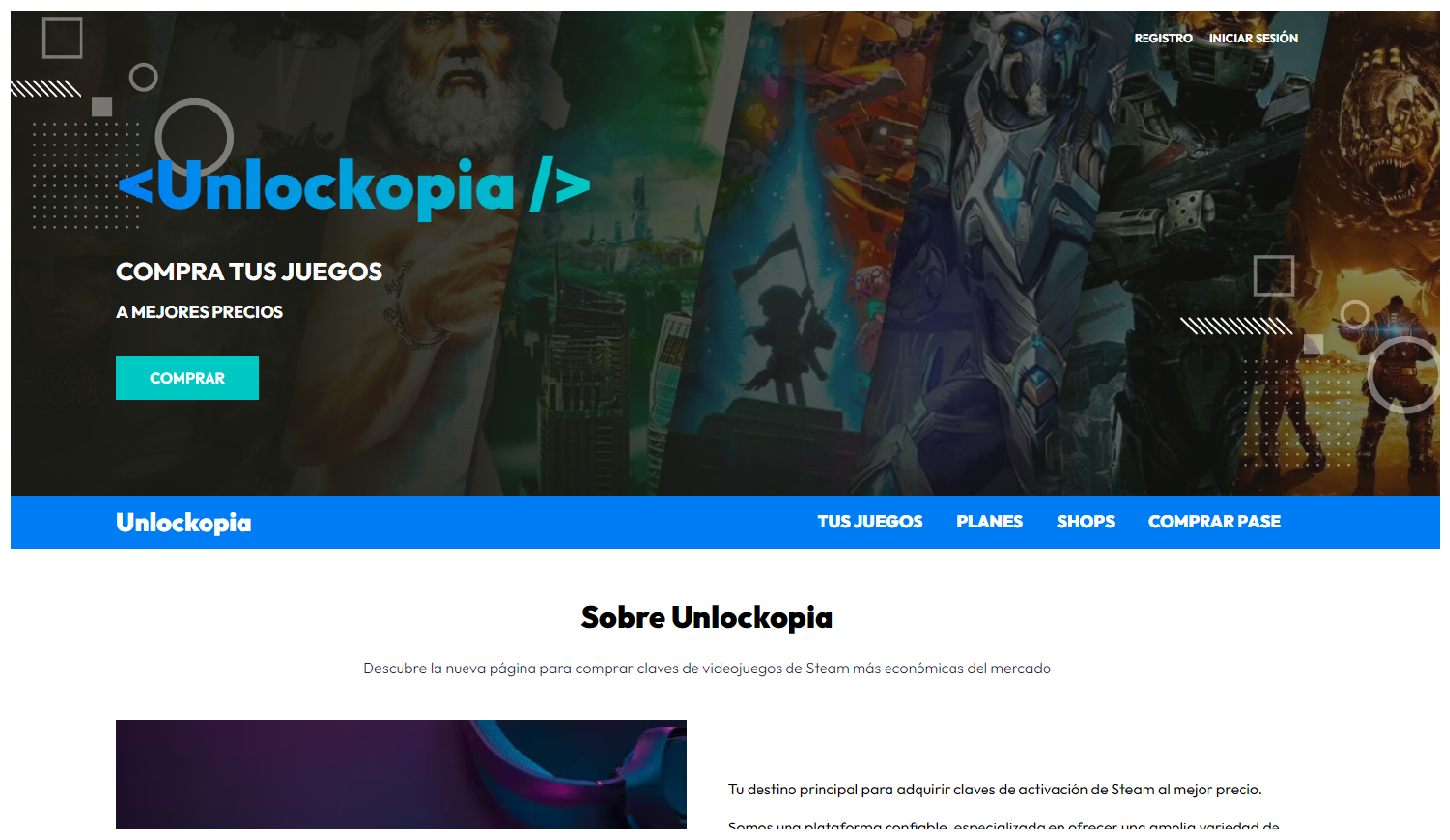The image size is (1450, 840).
Task: Click the white Unlockopia navbar brand
Action: pos(184,523)
